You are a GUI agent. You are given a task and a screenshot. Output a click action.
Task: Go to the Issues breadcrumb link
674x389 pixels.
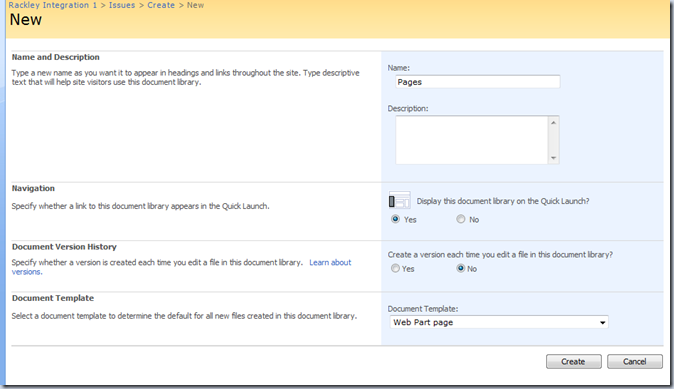122,5
